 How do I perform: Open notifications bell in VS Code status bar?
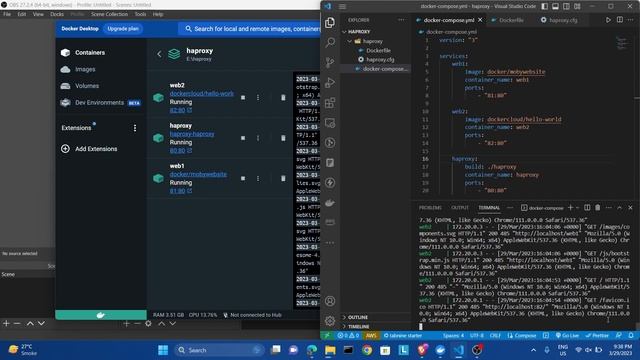(631, 335)
